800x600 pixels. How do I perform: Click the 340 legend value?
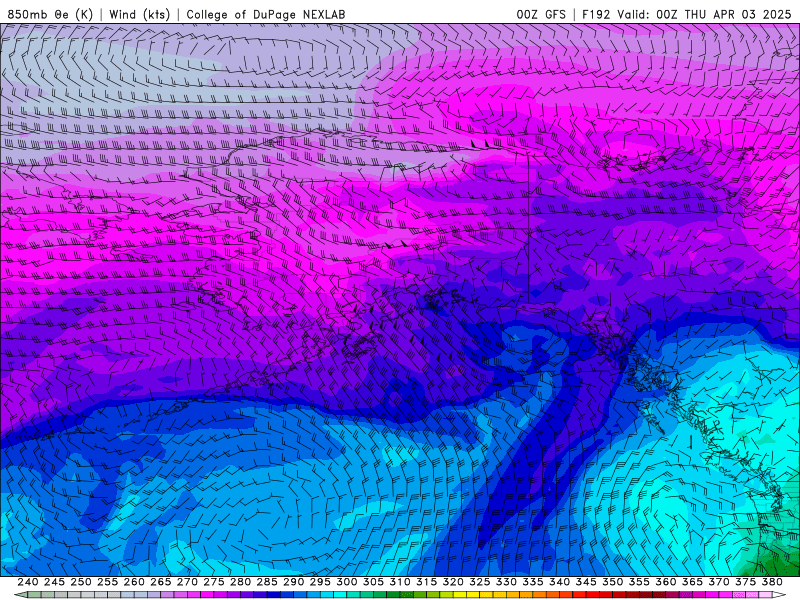559,582
